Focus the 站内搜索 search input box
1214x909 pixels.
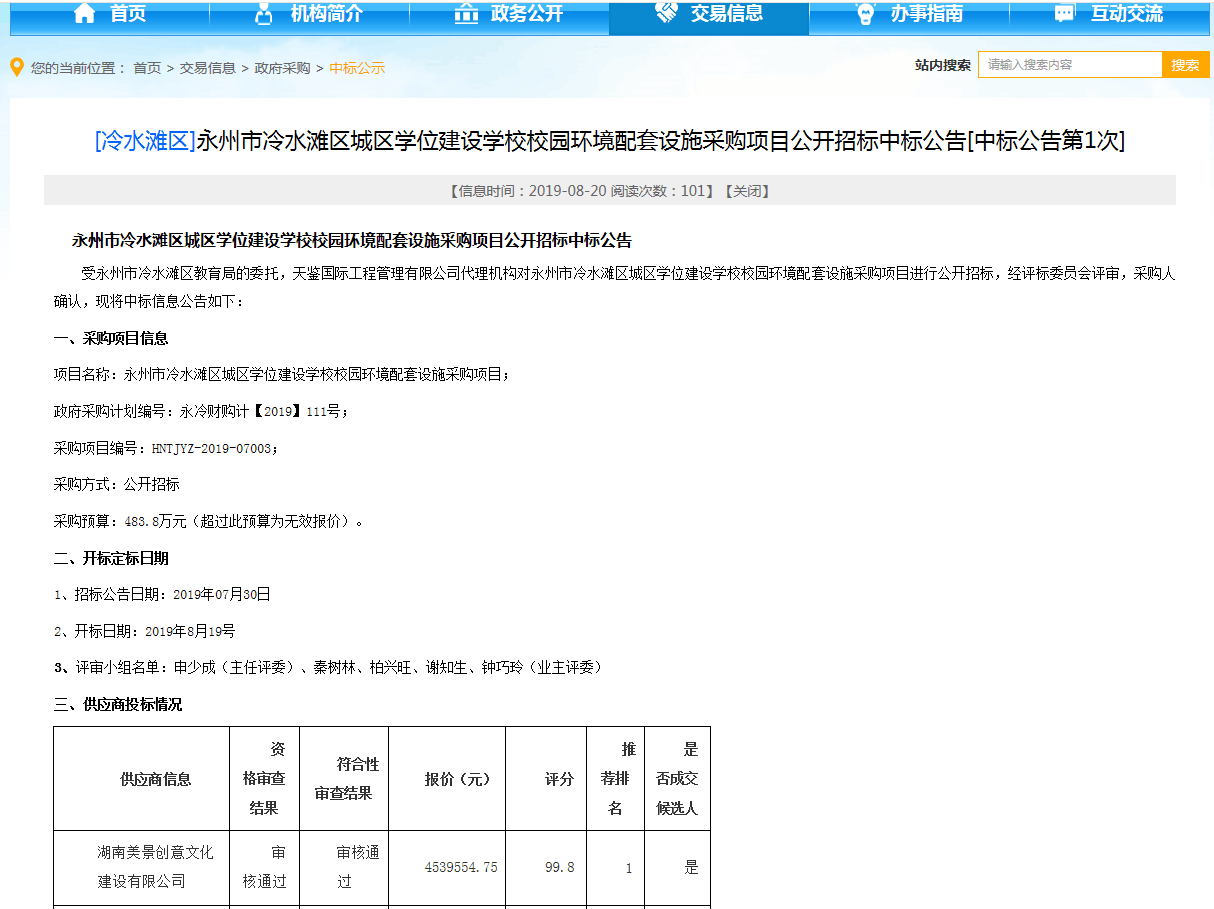(x=1069, y=65)
